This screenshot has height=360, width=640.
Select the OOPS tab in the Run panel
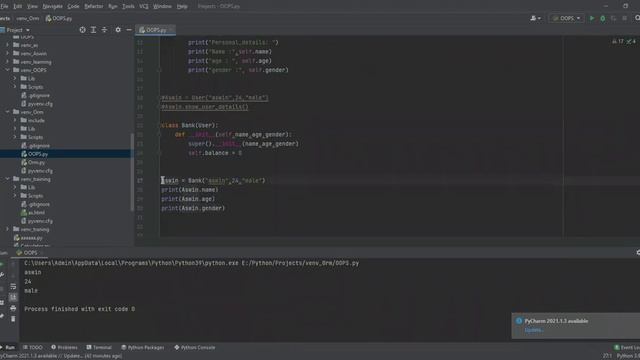[27, 253]
